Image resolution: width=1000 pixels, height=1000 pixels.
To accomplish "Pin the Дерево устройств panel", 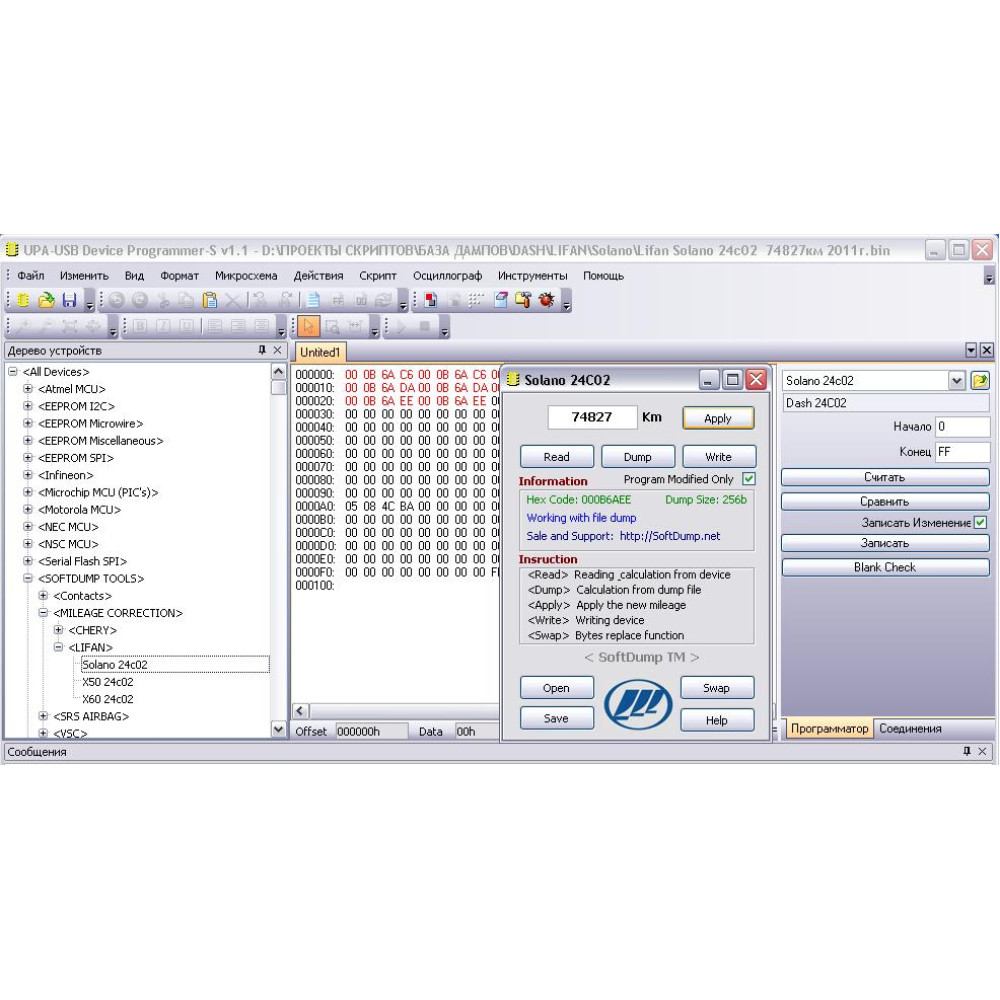I will tap(261, 350).
